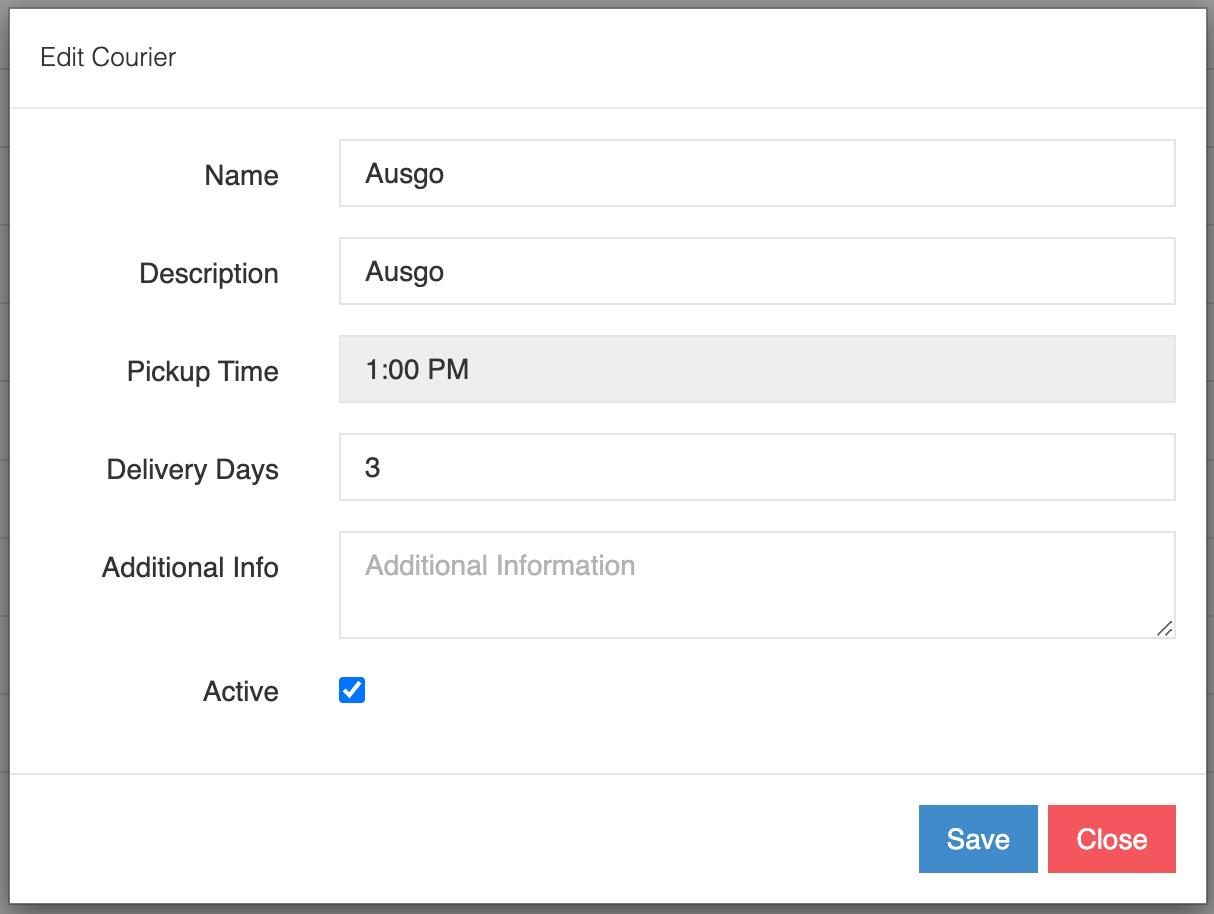Click the Pickup Time label
The height and width of the screenshot is (914, 1214).
[x=203, y=371]
